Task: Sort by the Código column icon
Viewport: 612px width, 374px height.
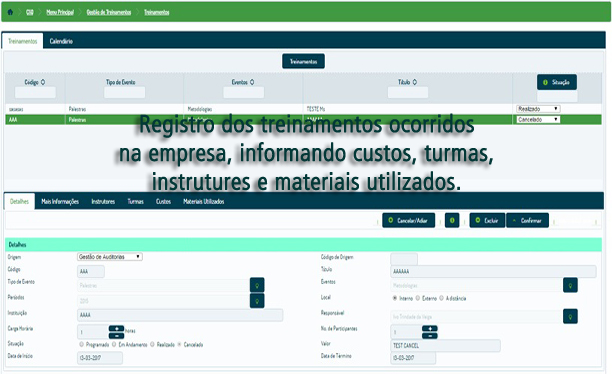Action: (43, 82)
